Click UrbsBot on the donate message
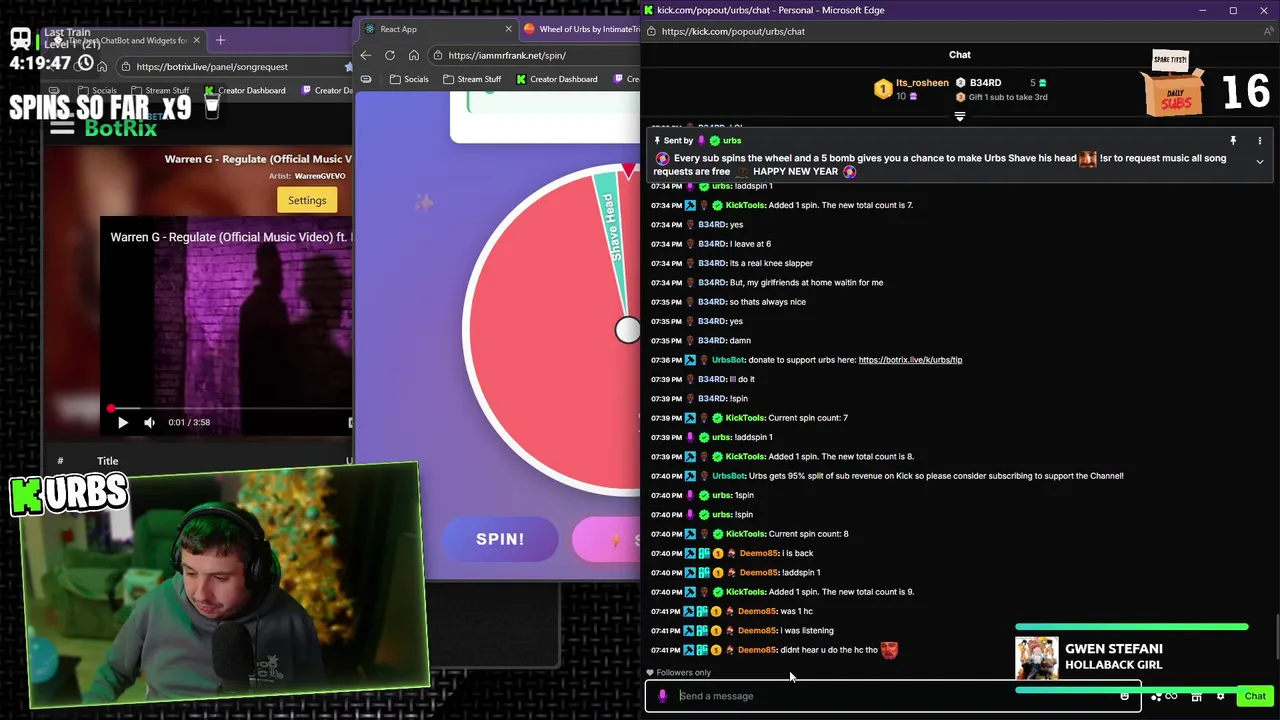This screenshot has height=720, width=1280. (728, 360)
